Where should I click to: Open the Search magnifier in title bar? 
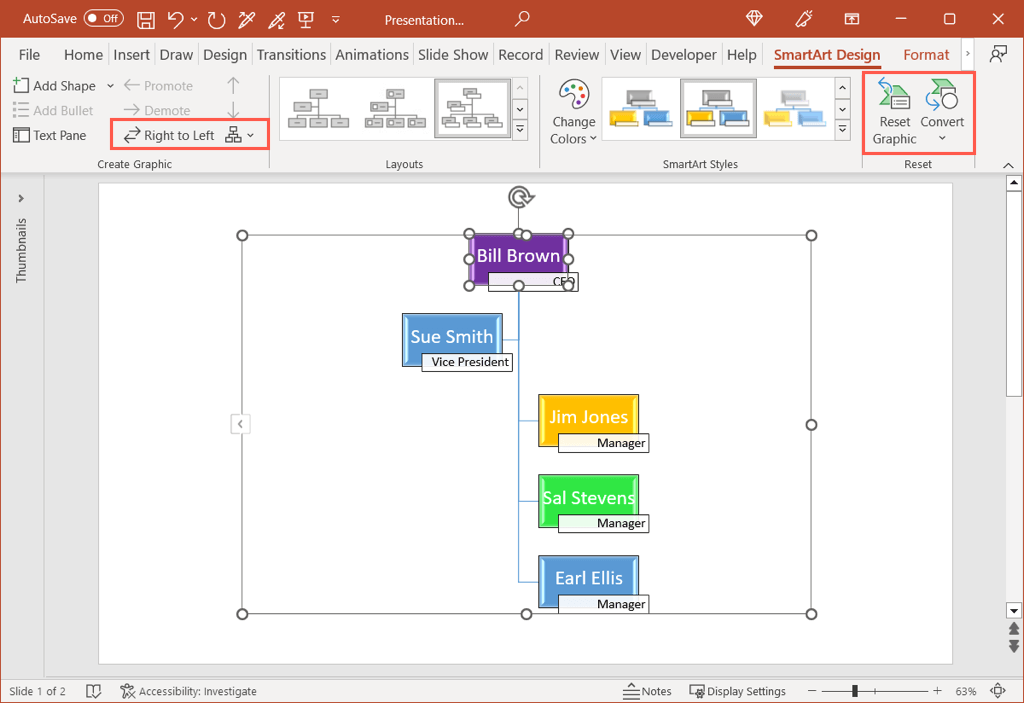pos(521,19)
